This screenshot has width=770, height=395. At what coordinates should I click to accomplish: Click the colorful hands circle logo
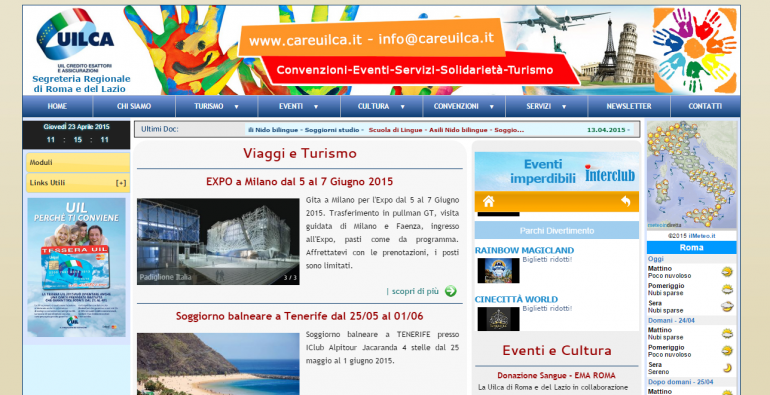pyautogui.click(x=695, y=50)
